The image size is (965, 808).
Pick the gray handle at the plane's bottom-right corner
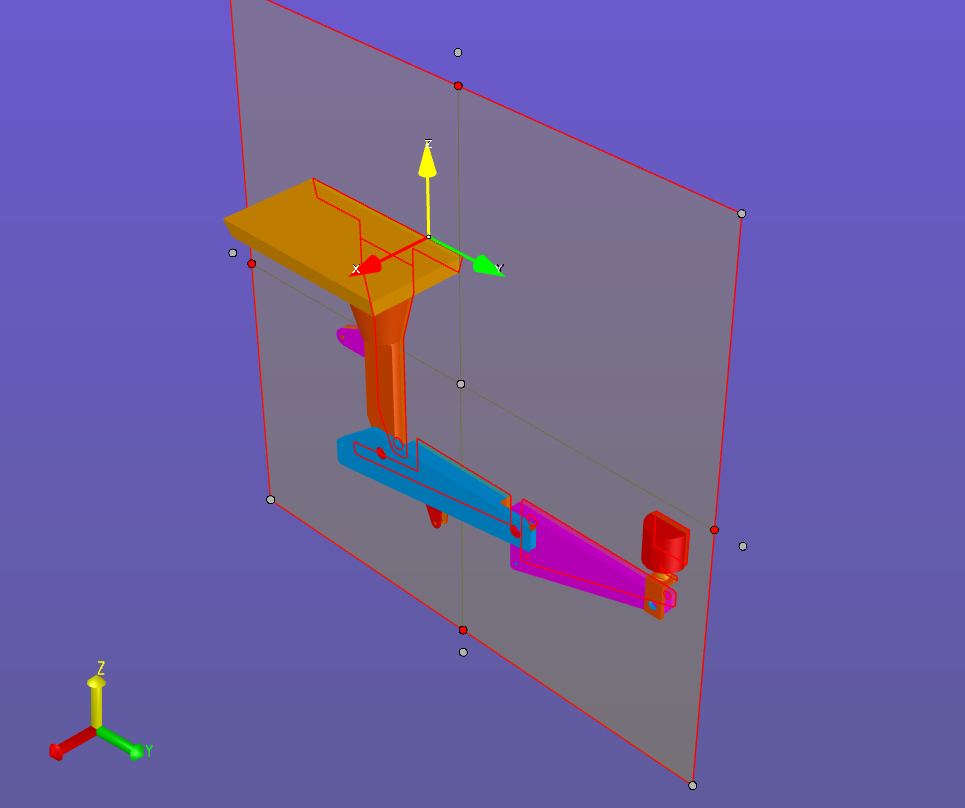692,785
